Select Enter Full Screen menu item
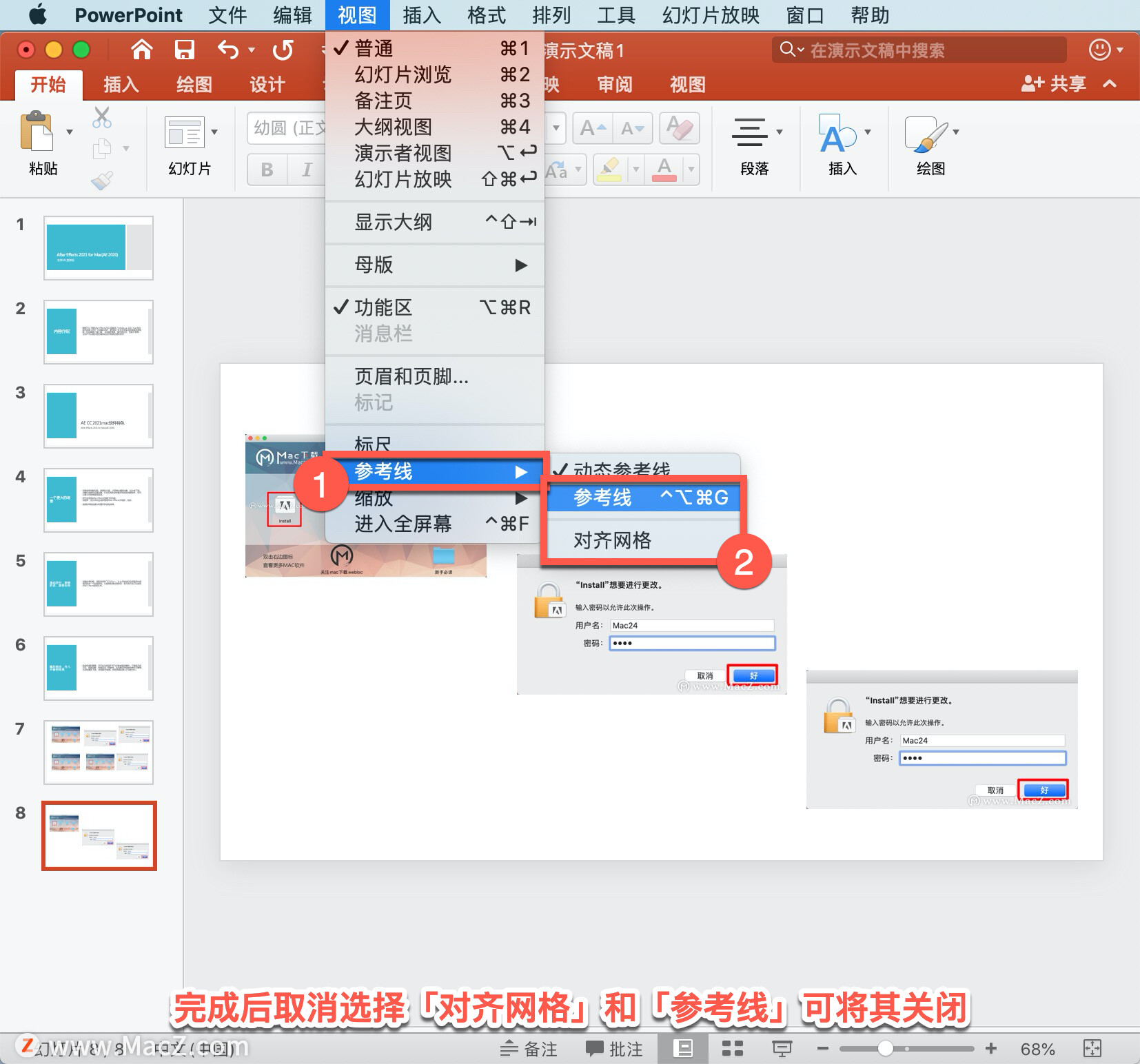This screenshot has width=1140, height=1064. click(x=434, y=524)
